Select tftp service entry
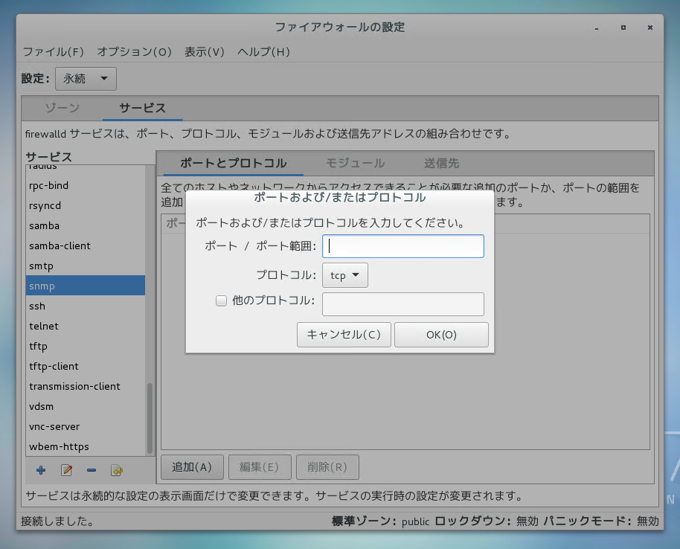Image resolution: width=680 pixels, height=549 pixels. point(85,346)
